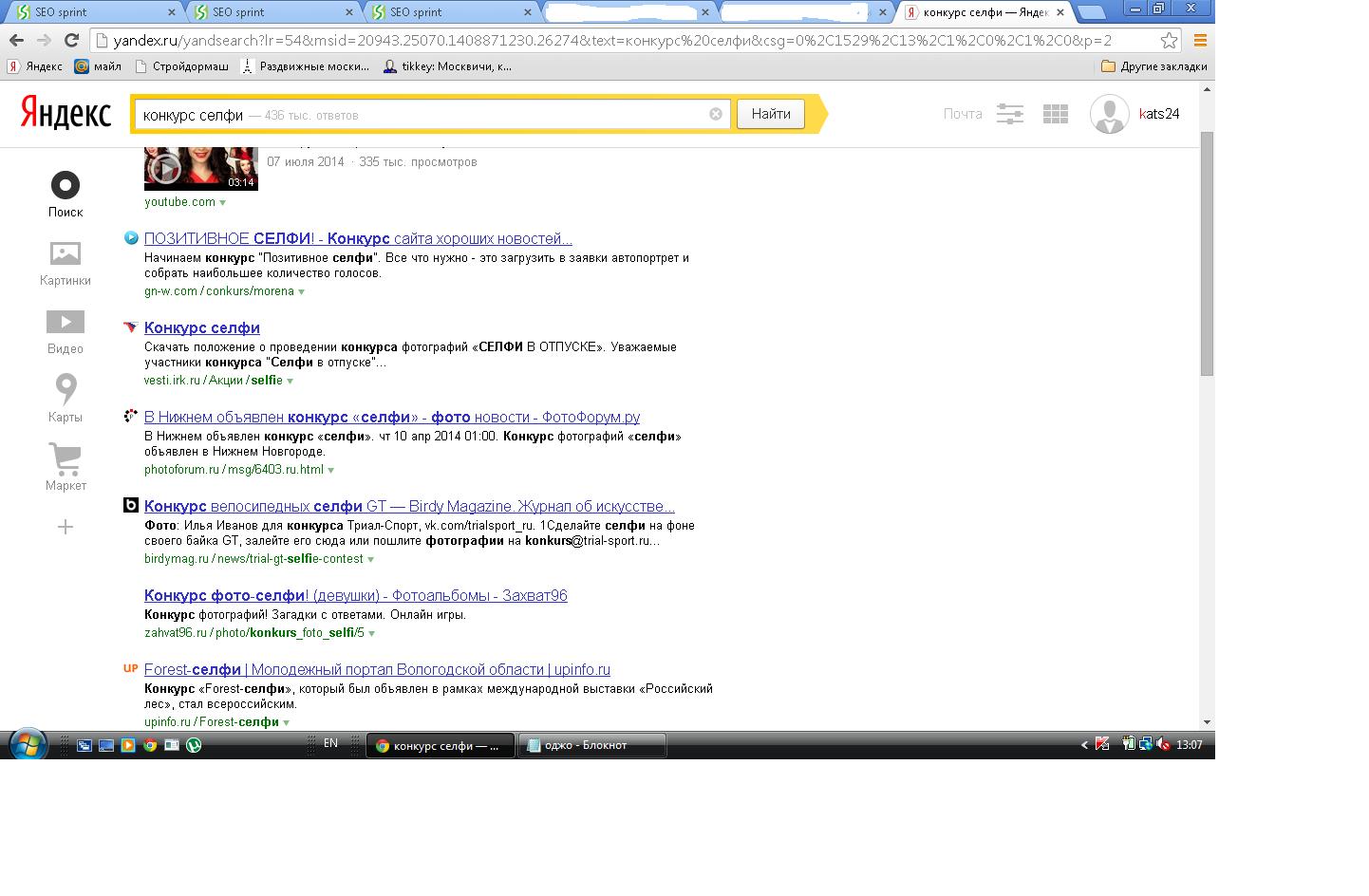Open Карты maps in sidebar

pos(66,399)
